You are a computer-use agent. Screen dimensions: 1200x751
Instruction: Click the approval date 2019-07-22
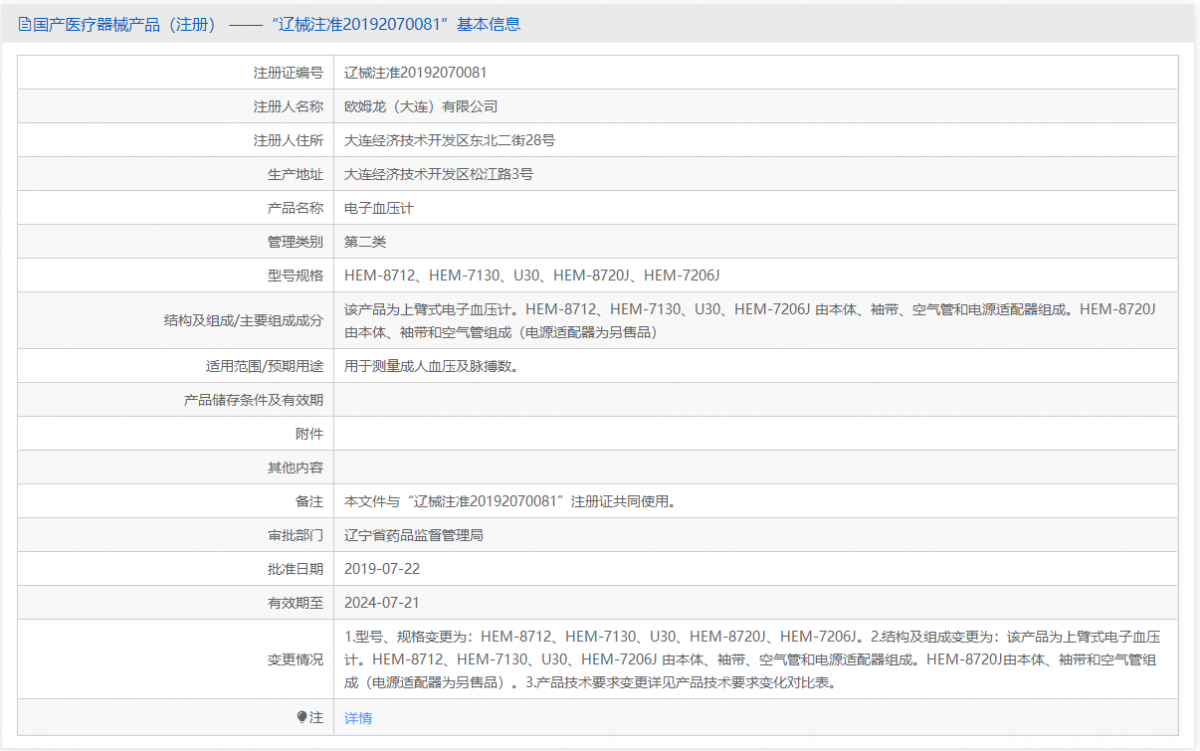coord(385,568)
